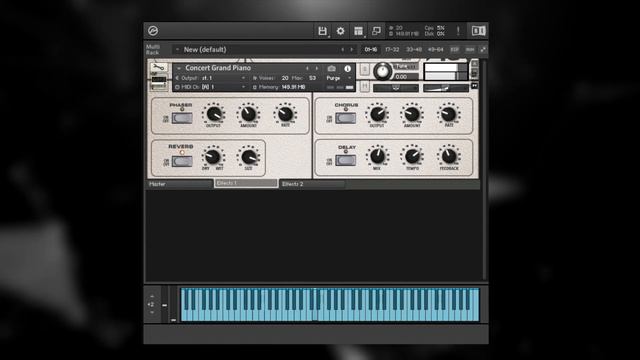Screen dimensions: 640x360
Task: Shift keyboard octave down arrow
Action: 152,312
